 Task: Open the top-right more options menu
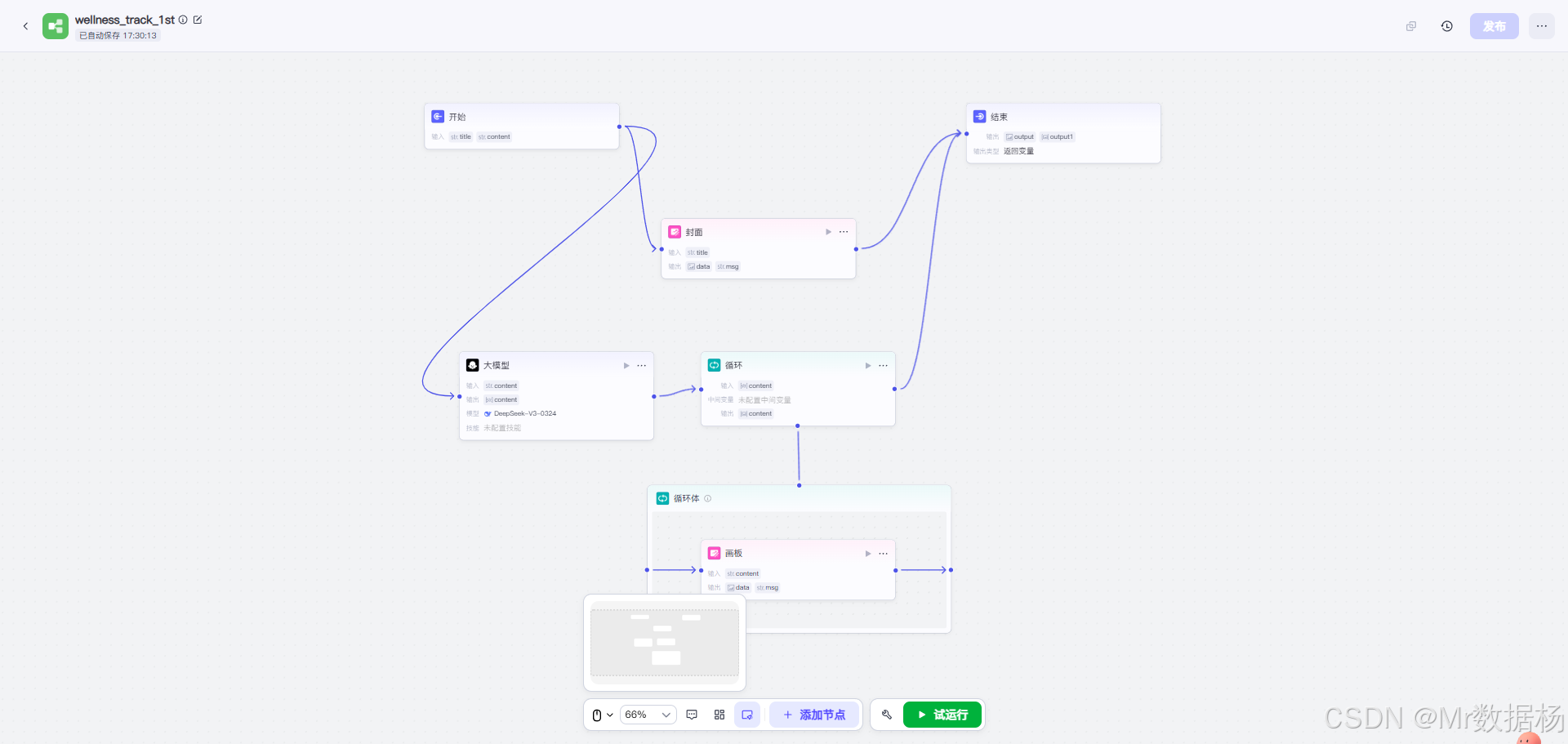coord(1542,26)
